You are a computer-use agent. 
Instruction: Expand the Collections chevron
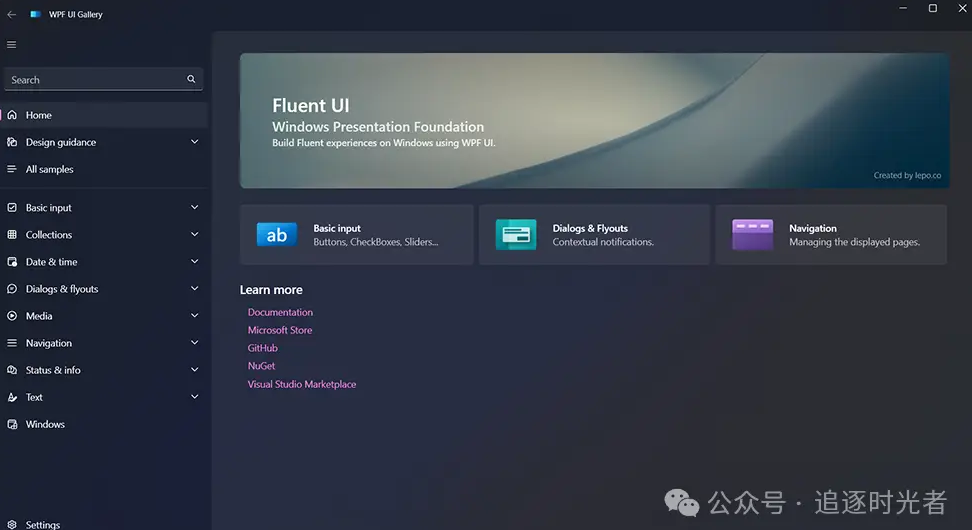pyautogui.click(x=195, y=234)
